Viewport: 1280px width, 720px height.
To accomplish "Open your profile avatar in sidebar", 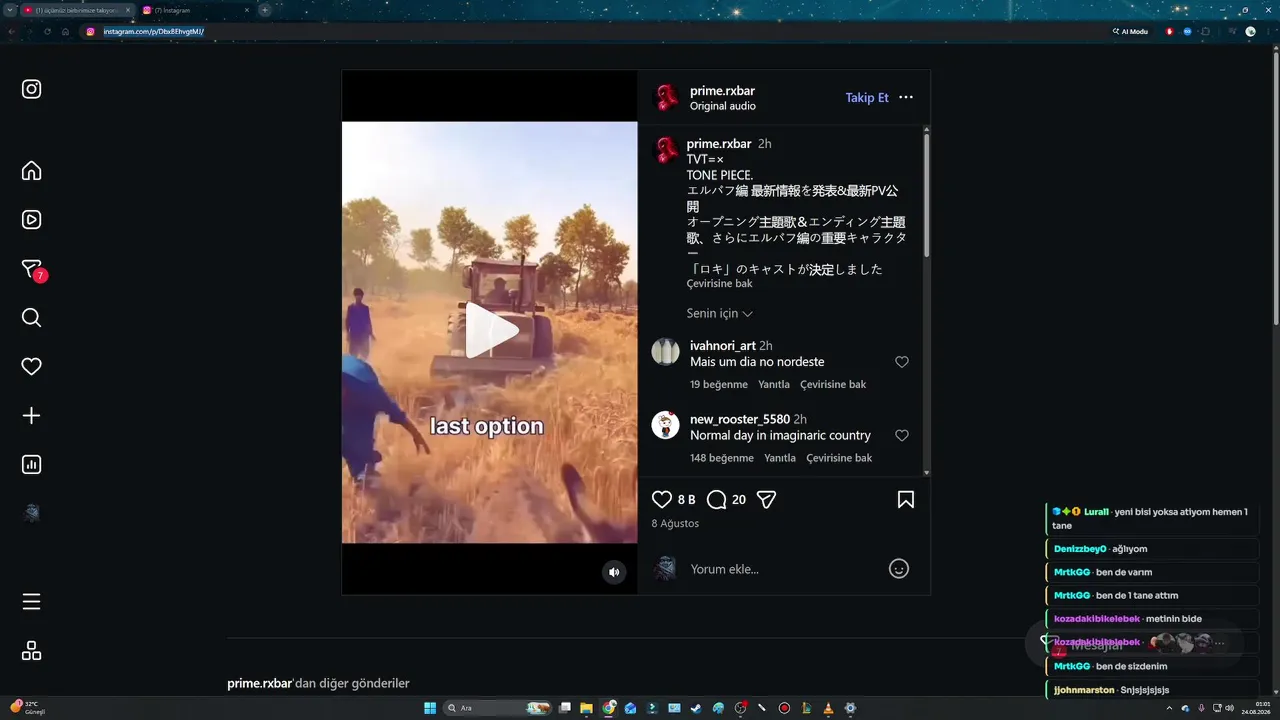I will pos(31,513).
